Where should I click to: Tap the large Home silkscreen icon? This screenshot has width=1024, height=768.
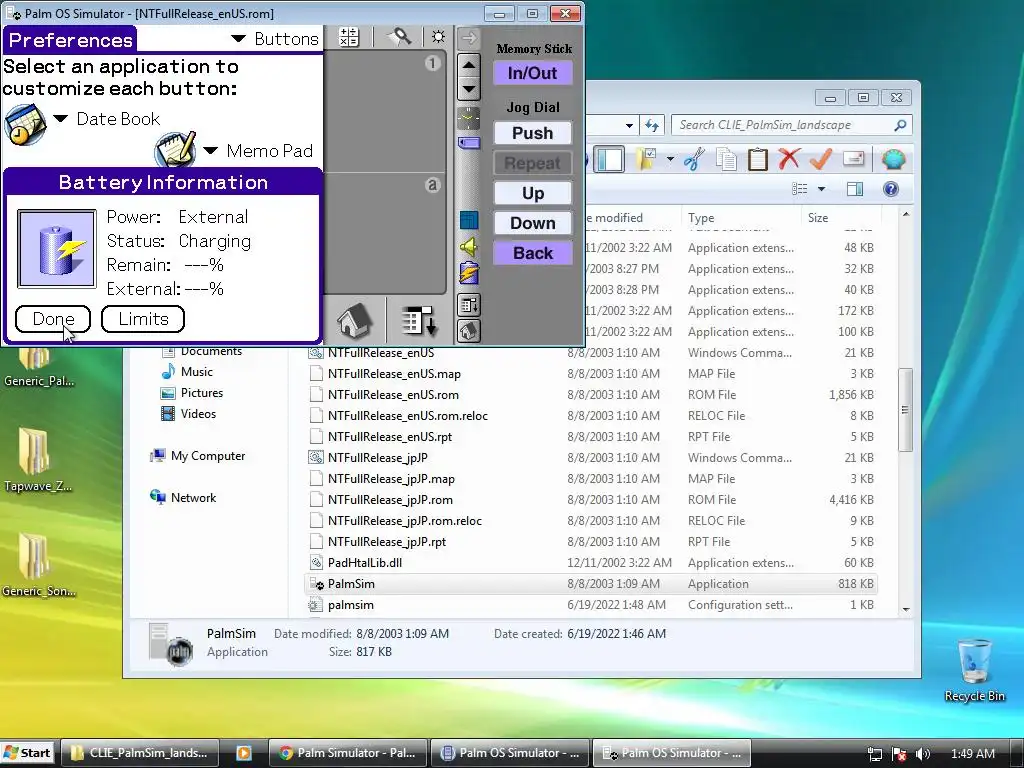pos(355,321)
